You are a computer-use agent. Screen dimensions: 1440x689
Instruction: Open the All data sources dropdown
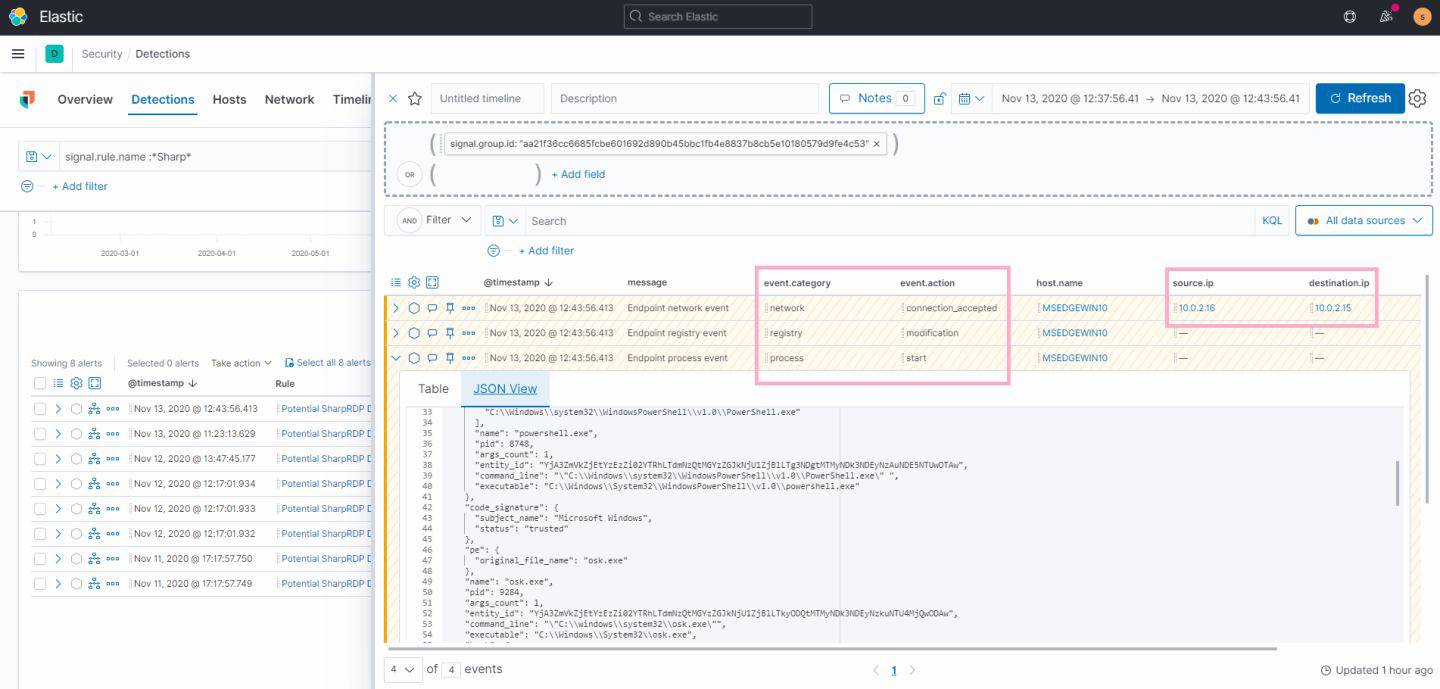tap(1363, 220)
